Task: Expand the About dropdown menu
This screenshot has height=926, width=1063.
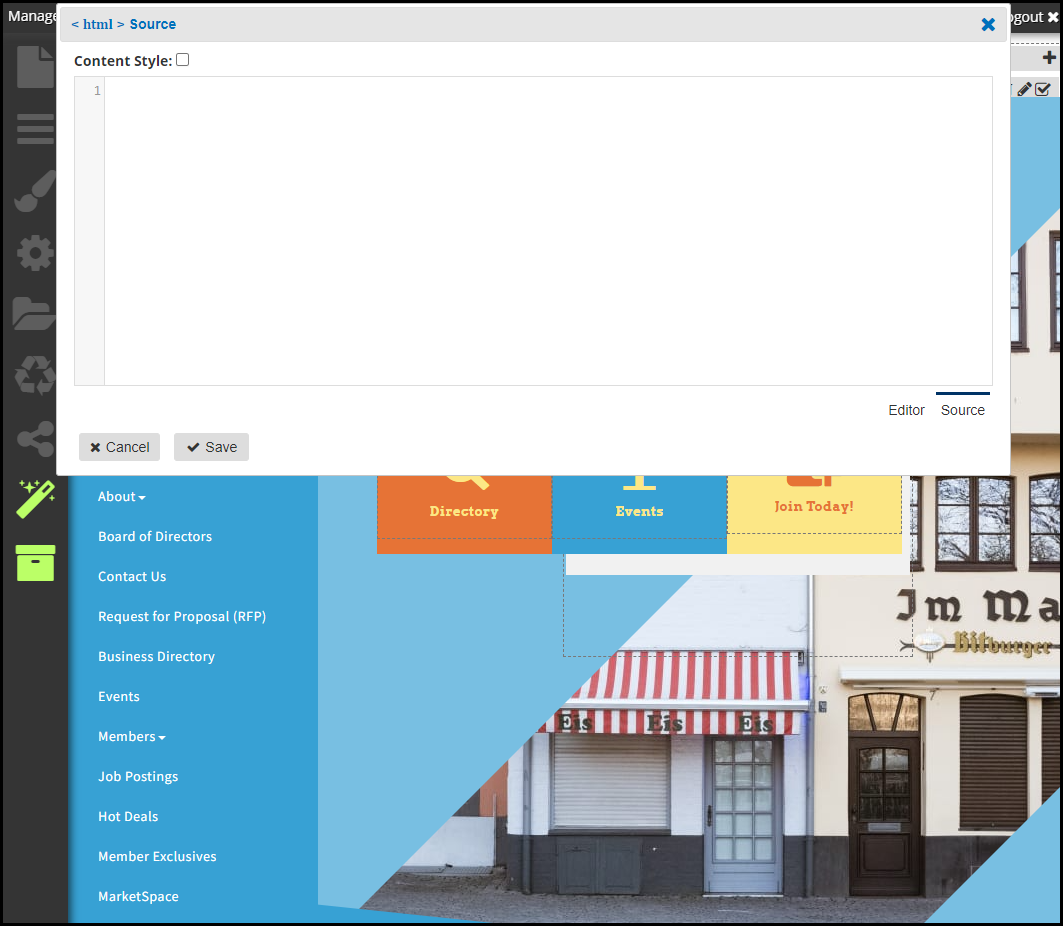Action: (x=121, y=497)
